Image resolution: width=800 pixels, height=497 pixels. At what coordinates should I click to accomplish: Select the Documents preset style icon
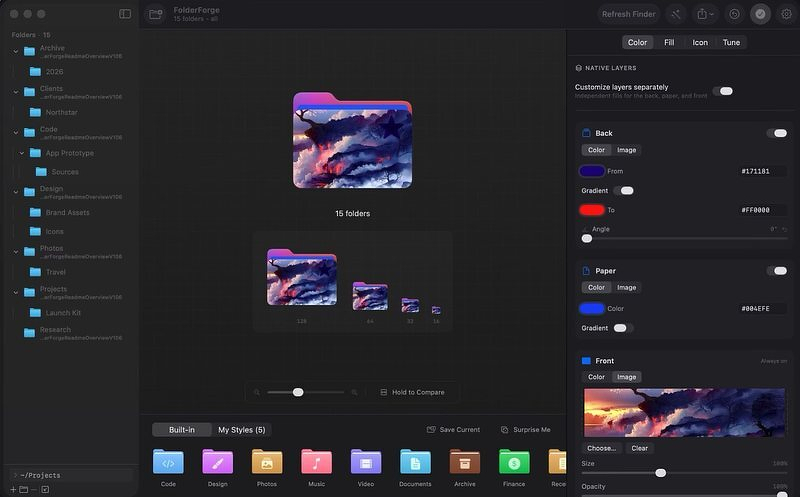pos(415,462)
